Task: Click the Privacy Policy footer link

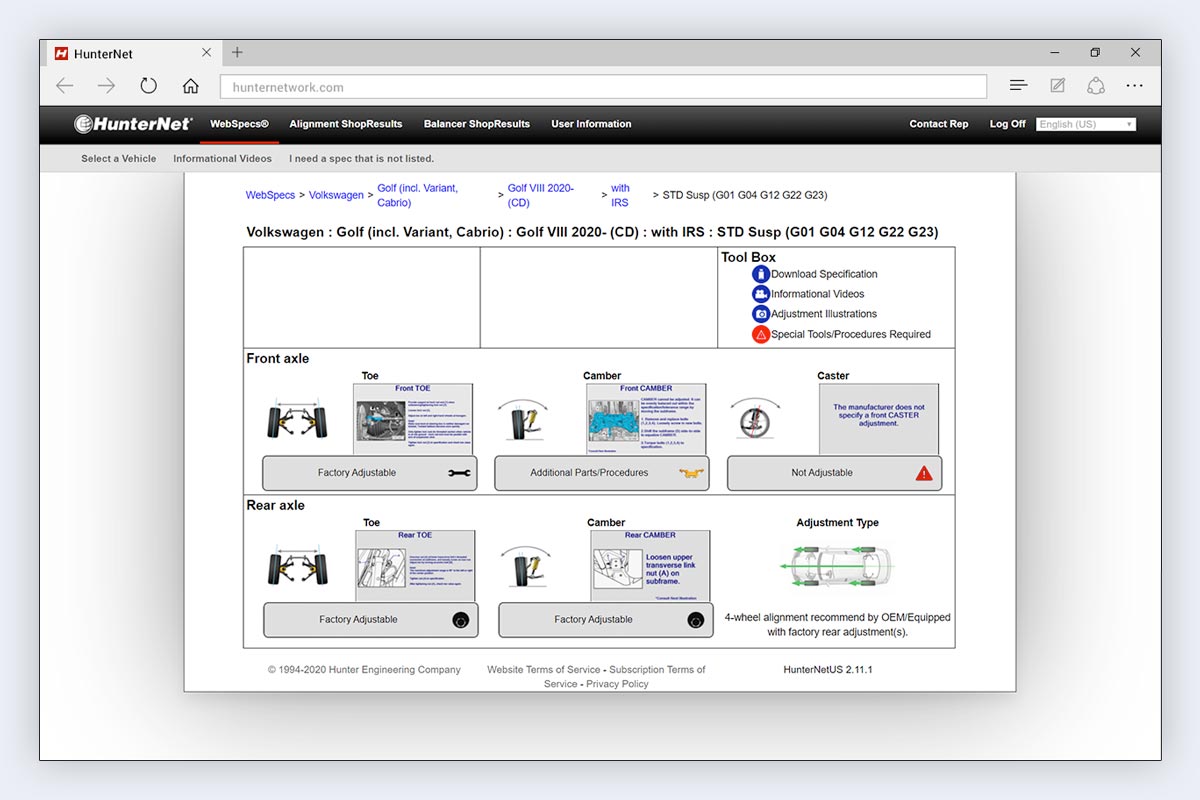Action: pyautogui.click(x=617, y=684)
